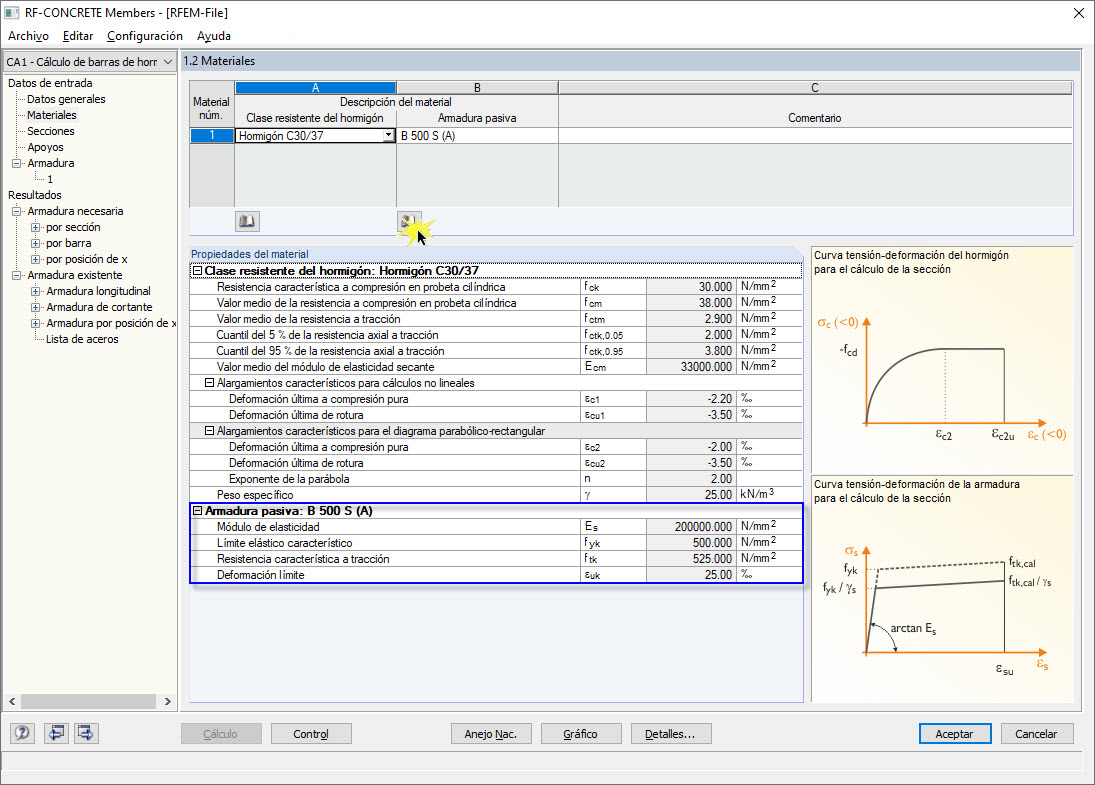
Task: Collapse the Armadura necesaria tree node
Action: (17, 211)
